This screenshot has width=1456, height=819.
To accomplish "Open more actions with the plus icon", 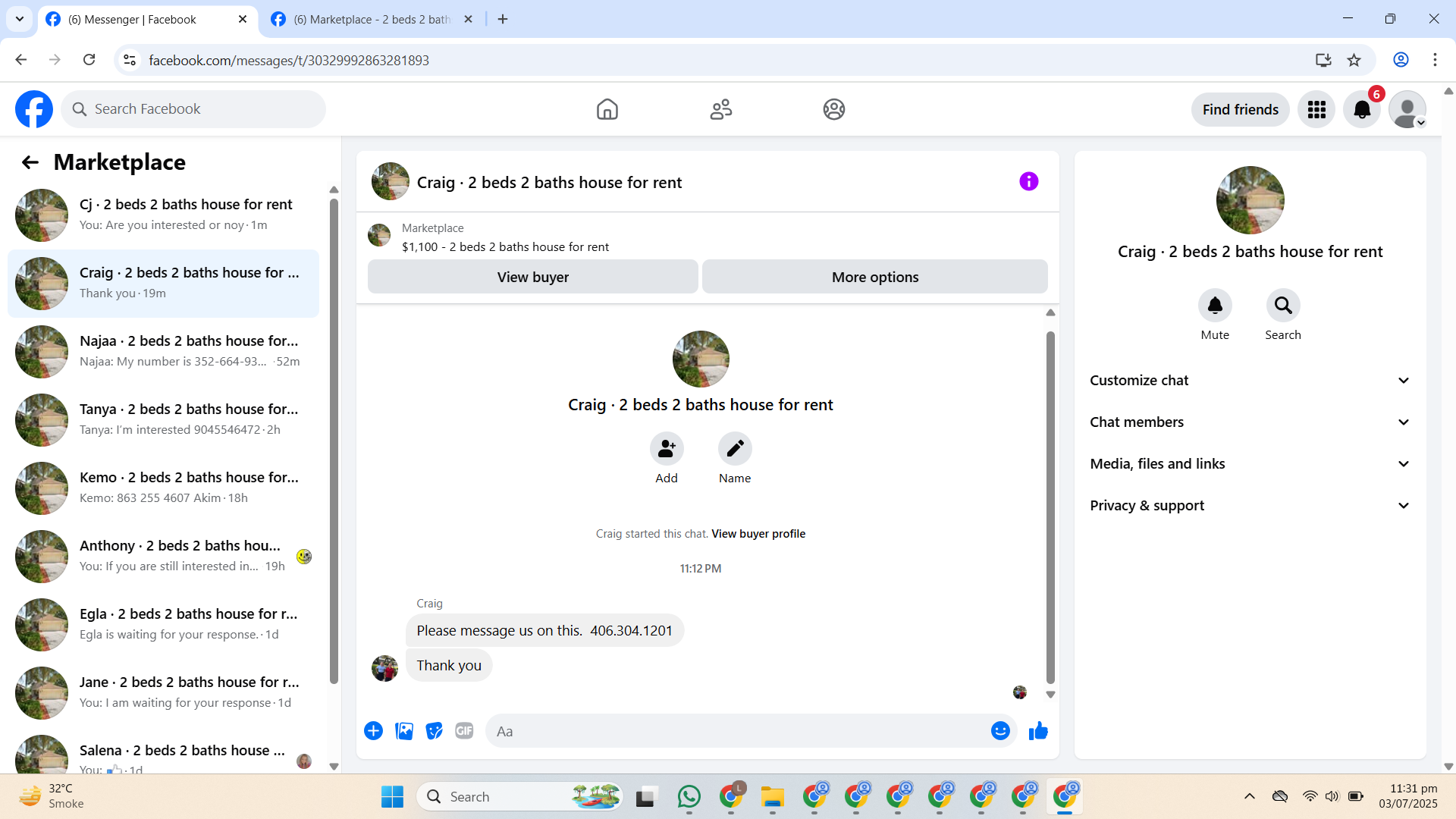I will point(373,731).
